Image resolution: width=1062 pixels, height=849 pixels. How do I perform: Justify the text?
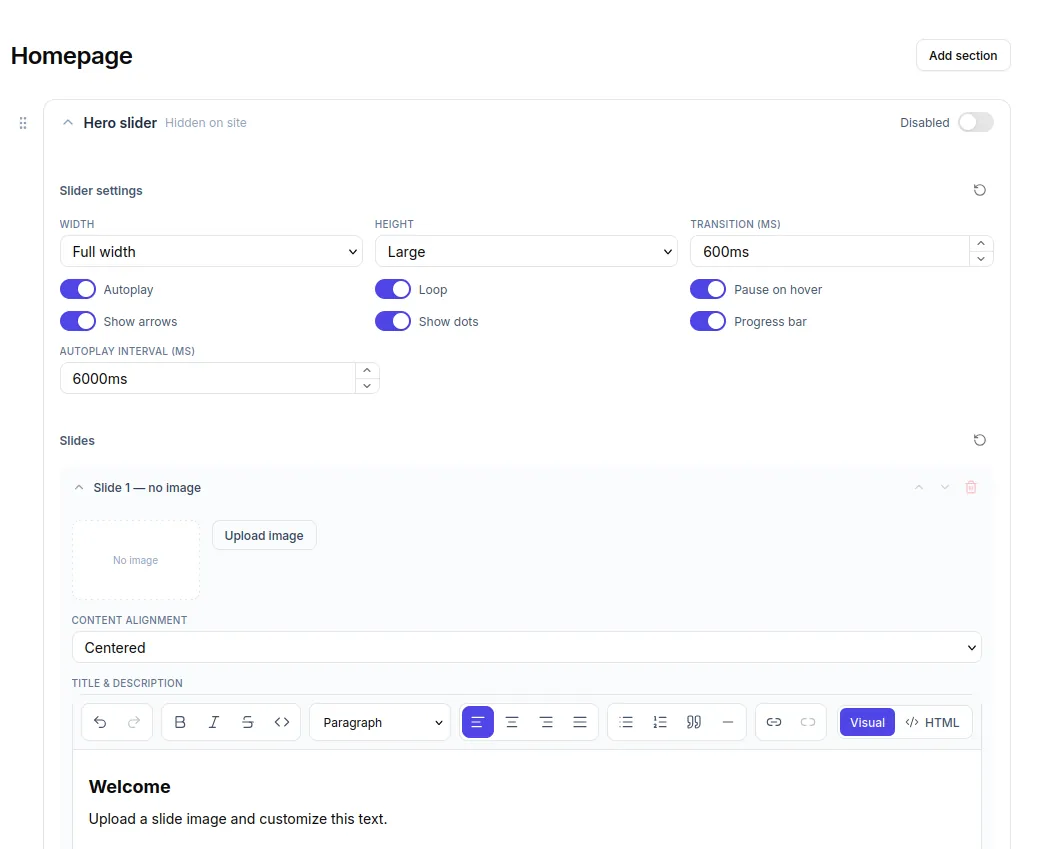coord(580,722)
